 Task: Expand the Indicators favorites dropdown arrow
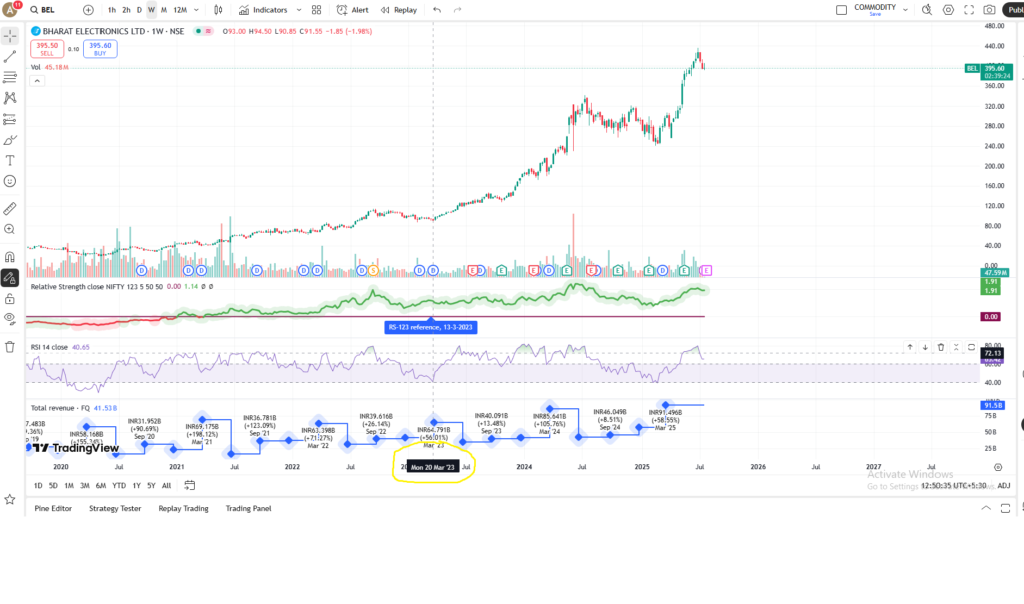[299, 10]
